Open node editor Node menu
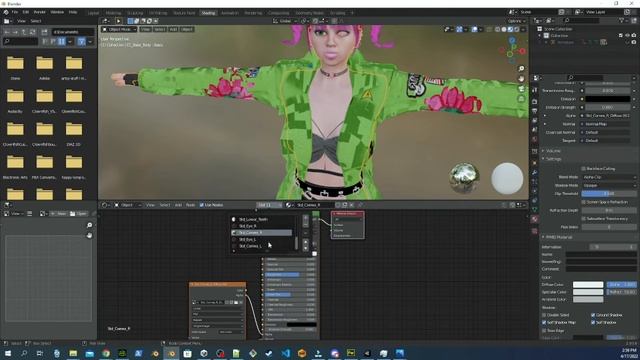 [x=191, y=205]
